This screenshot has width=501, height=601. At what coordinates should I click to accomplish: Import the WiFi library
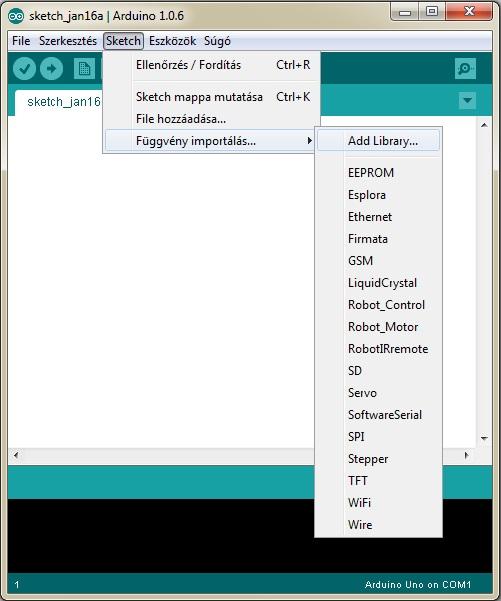tap(378, 502)
